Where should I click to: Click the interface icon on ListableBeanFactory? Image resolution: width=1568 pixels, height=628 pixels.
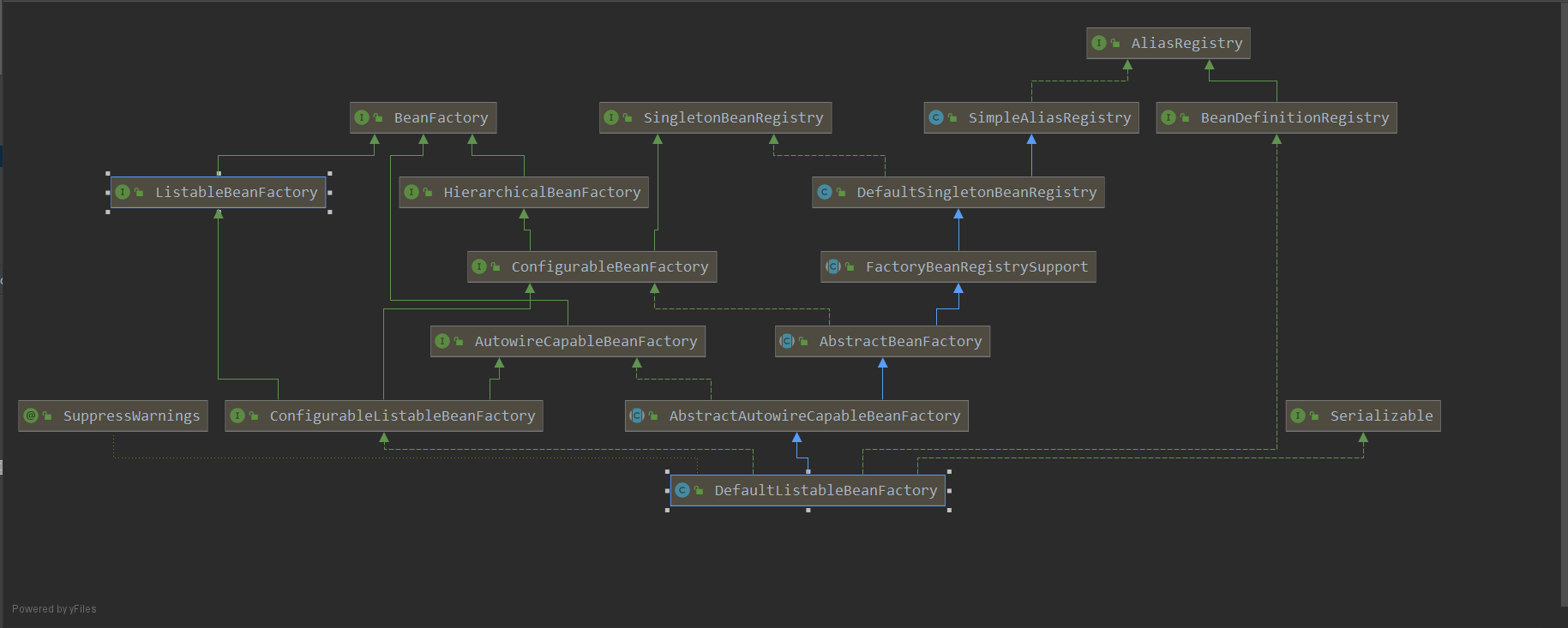tap(123, 192)
